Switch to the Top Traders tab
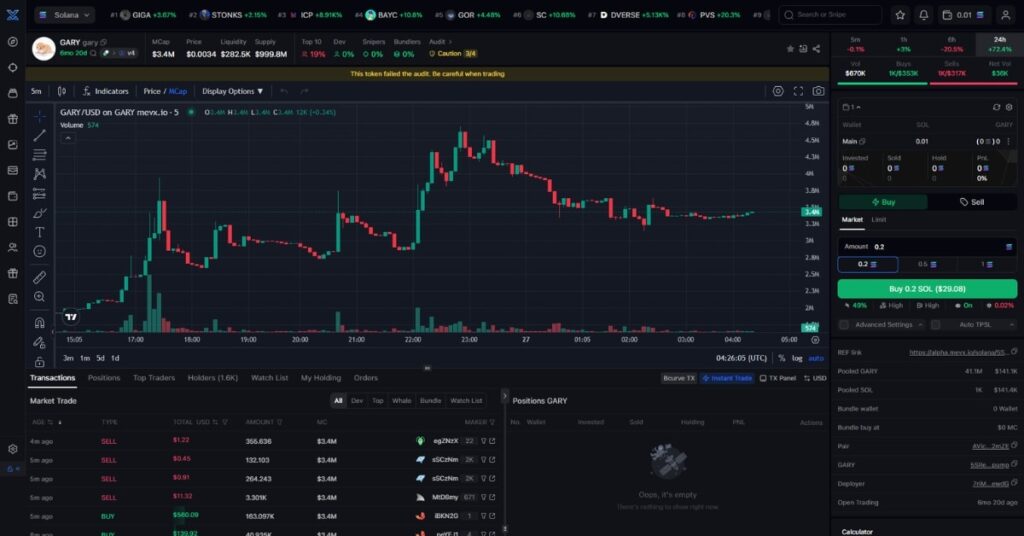 [x=153, y=378]
